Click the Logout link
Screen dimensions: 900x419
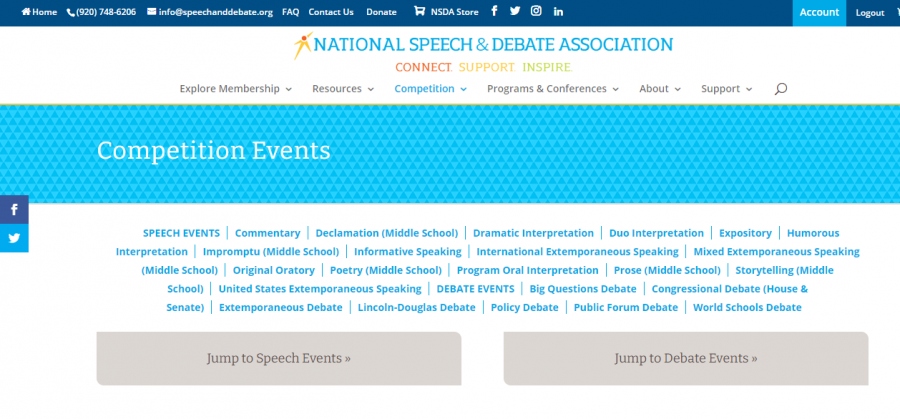tap(870, 13)
